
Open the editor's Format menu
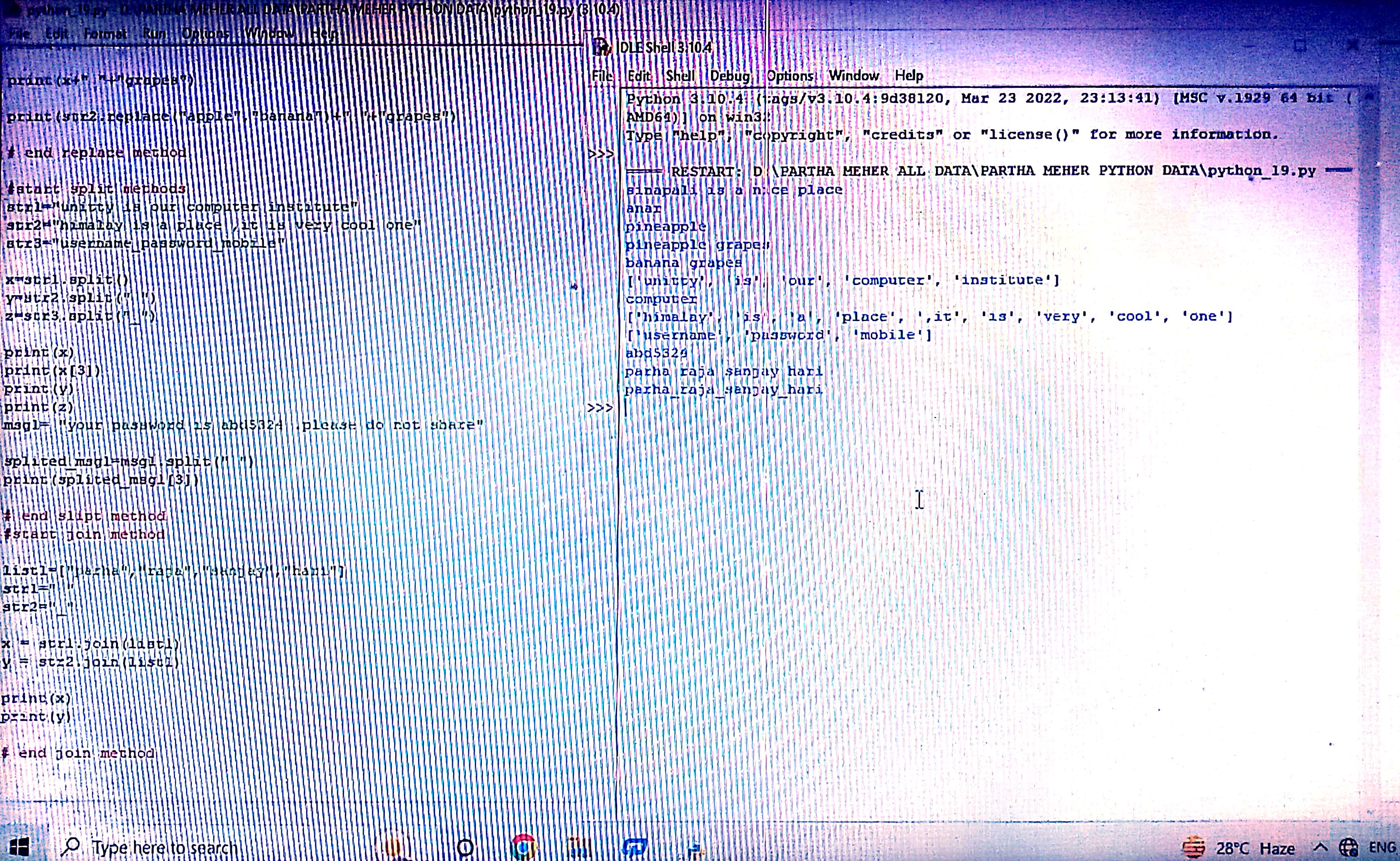click(x=105, y=34)
